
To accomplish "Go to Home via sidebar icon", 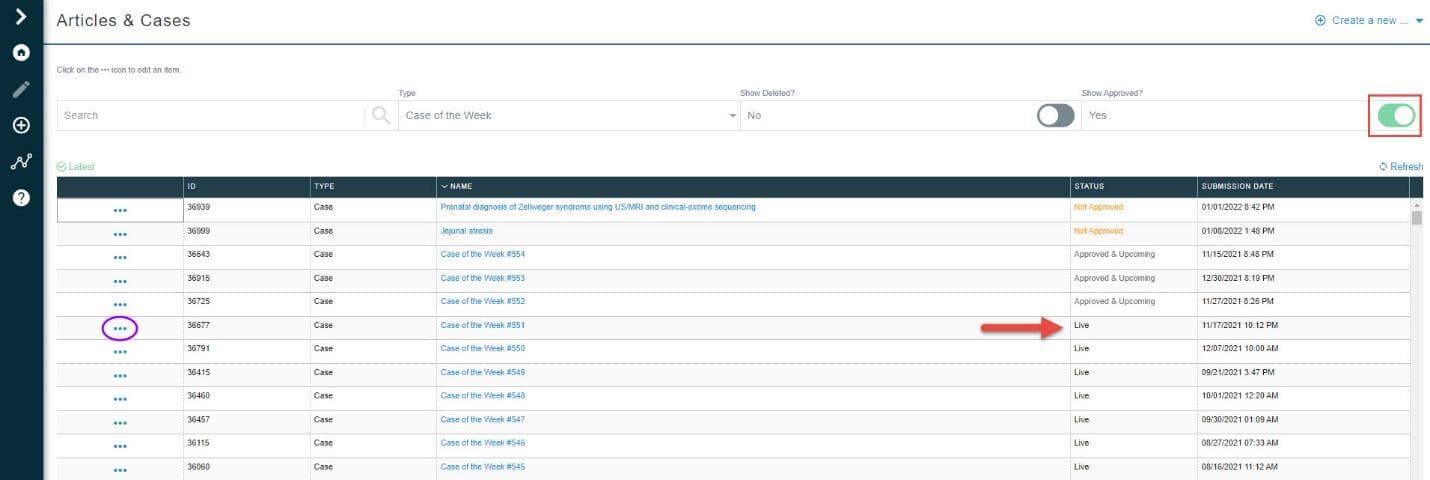I will point(21,53).
